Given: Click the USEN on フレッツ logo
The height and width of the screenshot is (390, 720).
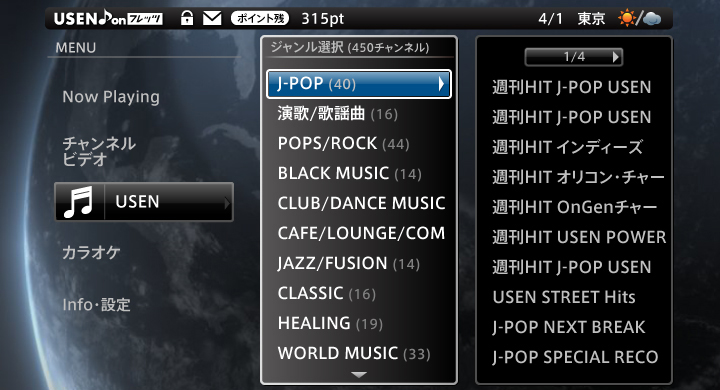Looking at the screenshot, I should tap(108, 18).
